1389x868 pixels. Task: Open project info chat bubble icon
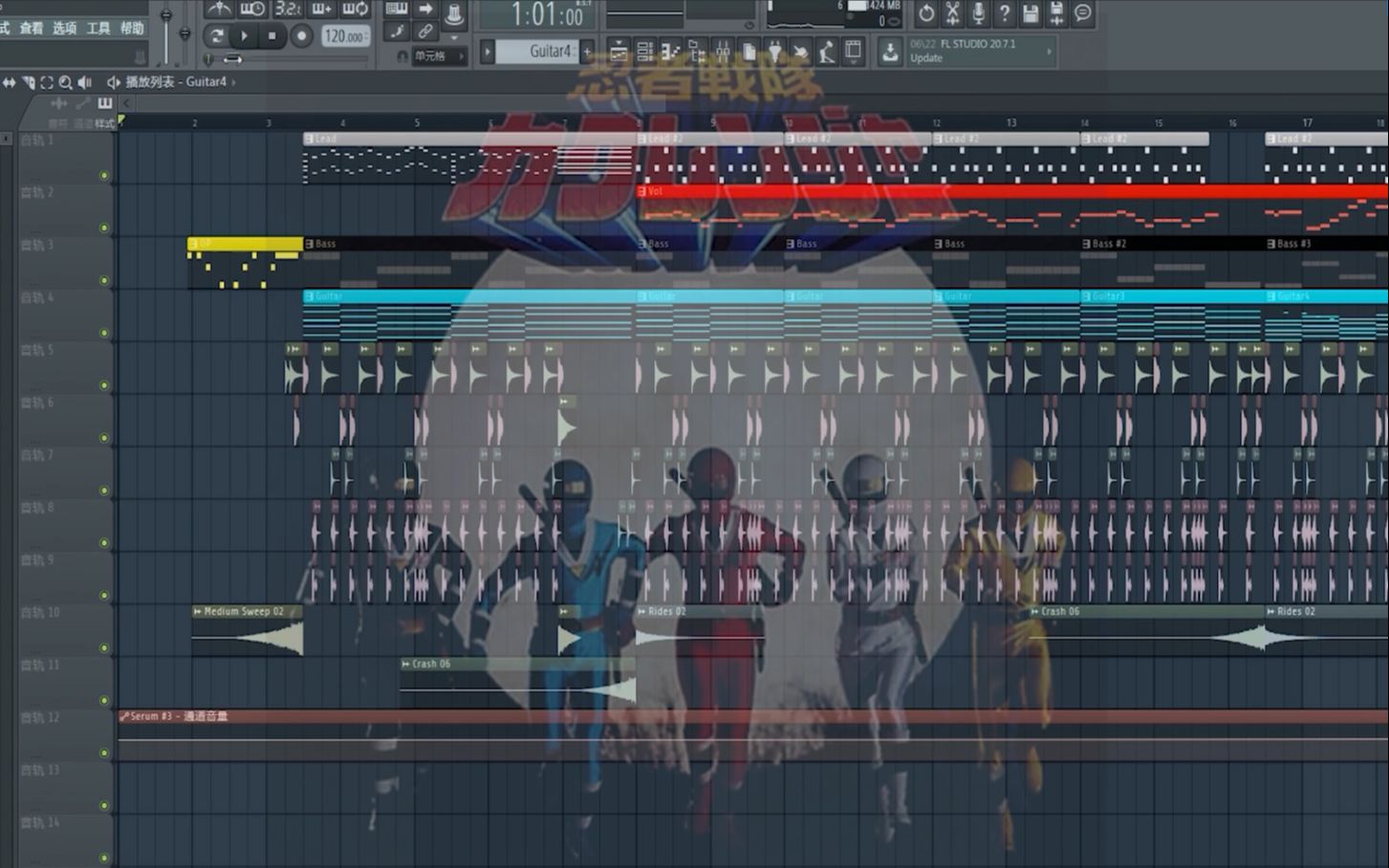click(1082, 13)
